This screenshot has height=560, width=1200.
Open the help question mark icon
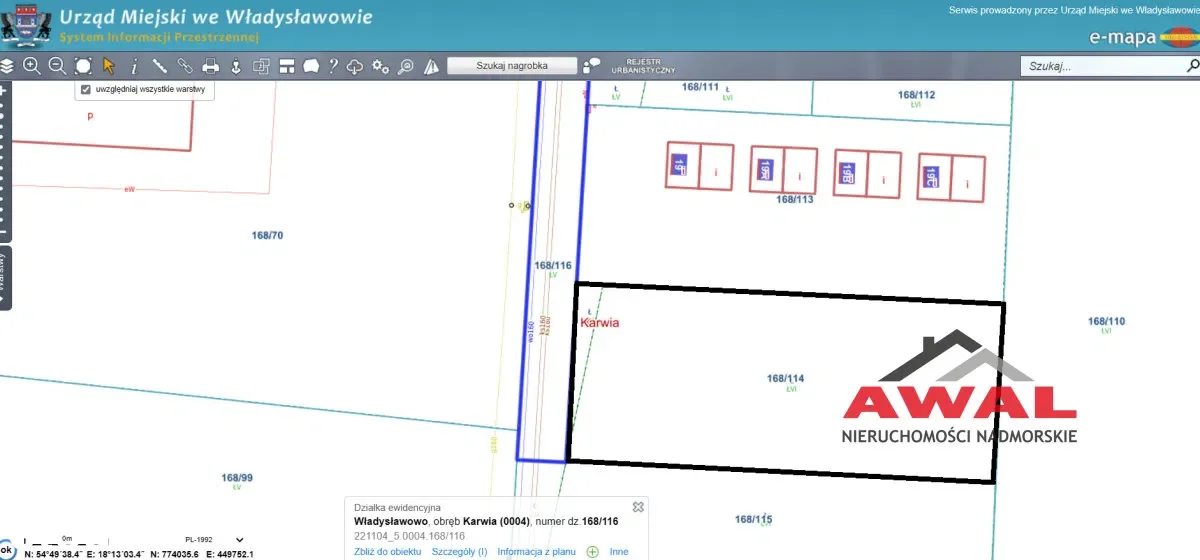333,66
